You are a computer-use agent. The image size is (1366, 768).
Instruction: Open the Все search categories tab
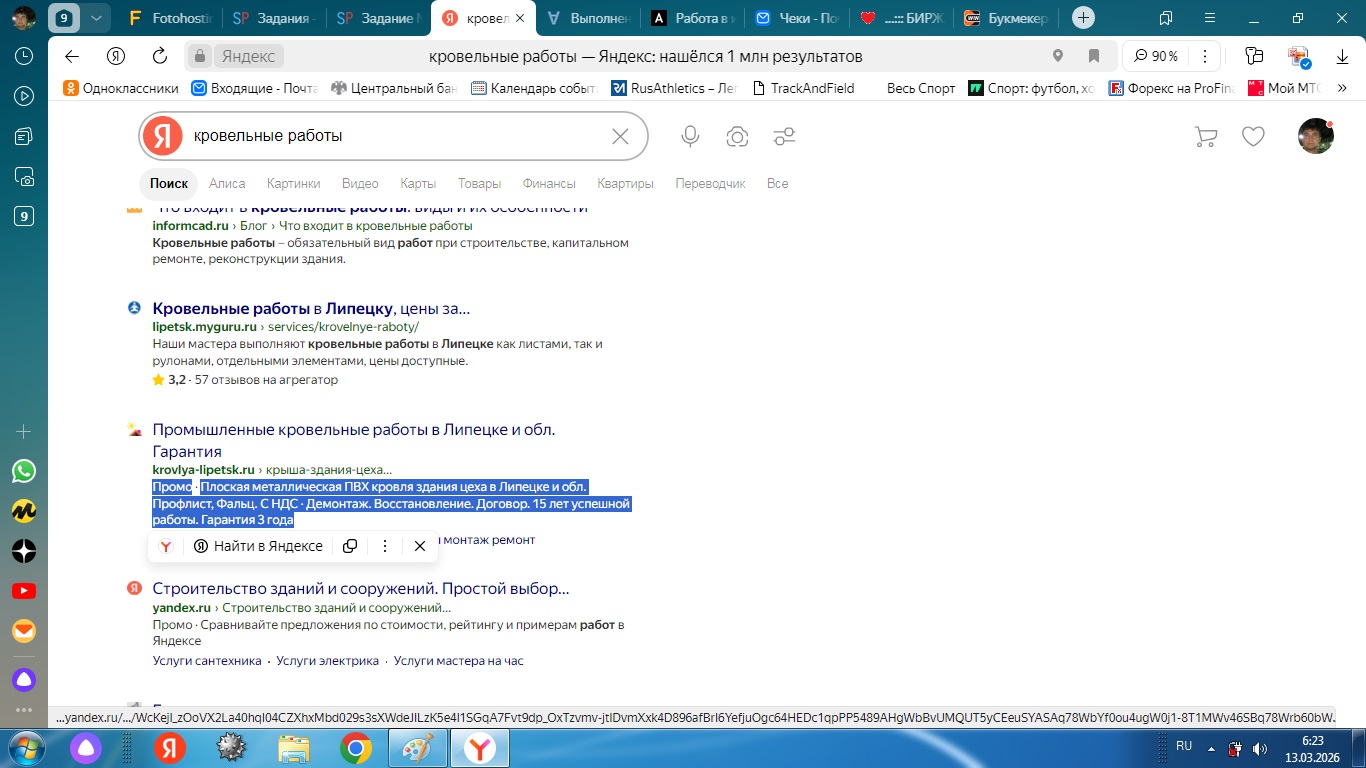[x=777, y=183]
